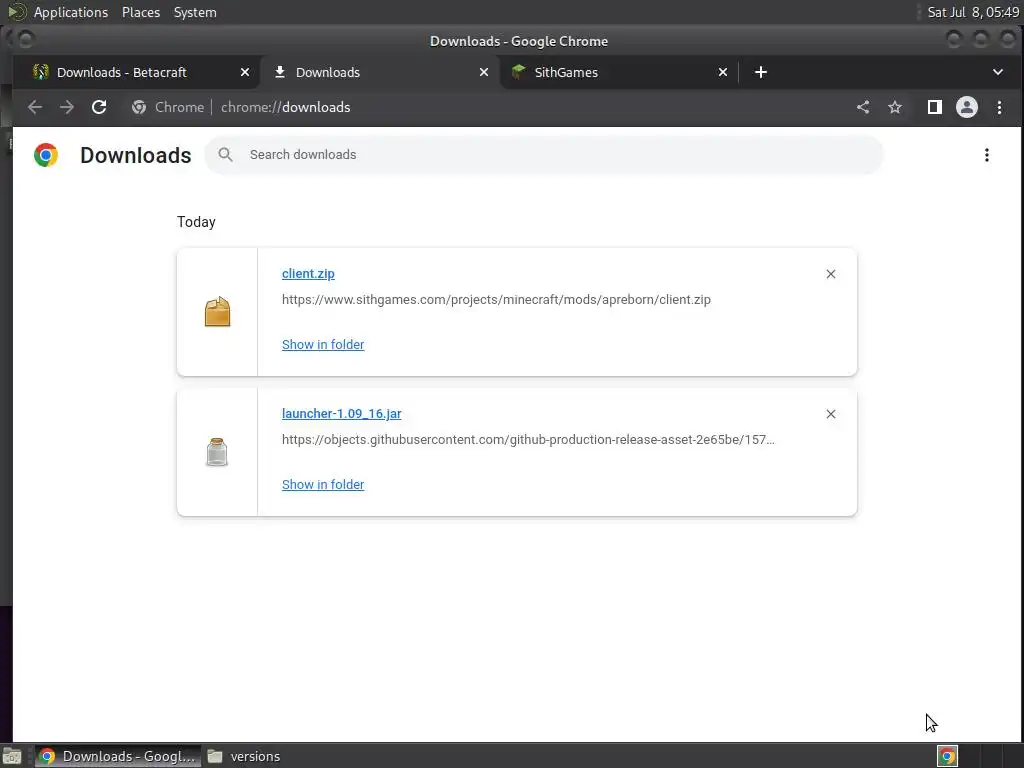Remove launcher-1.09_16.jar from the list
Viewport: 1024px width, 768px height.
pos(831,414)
